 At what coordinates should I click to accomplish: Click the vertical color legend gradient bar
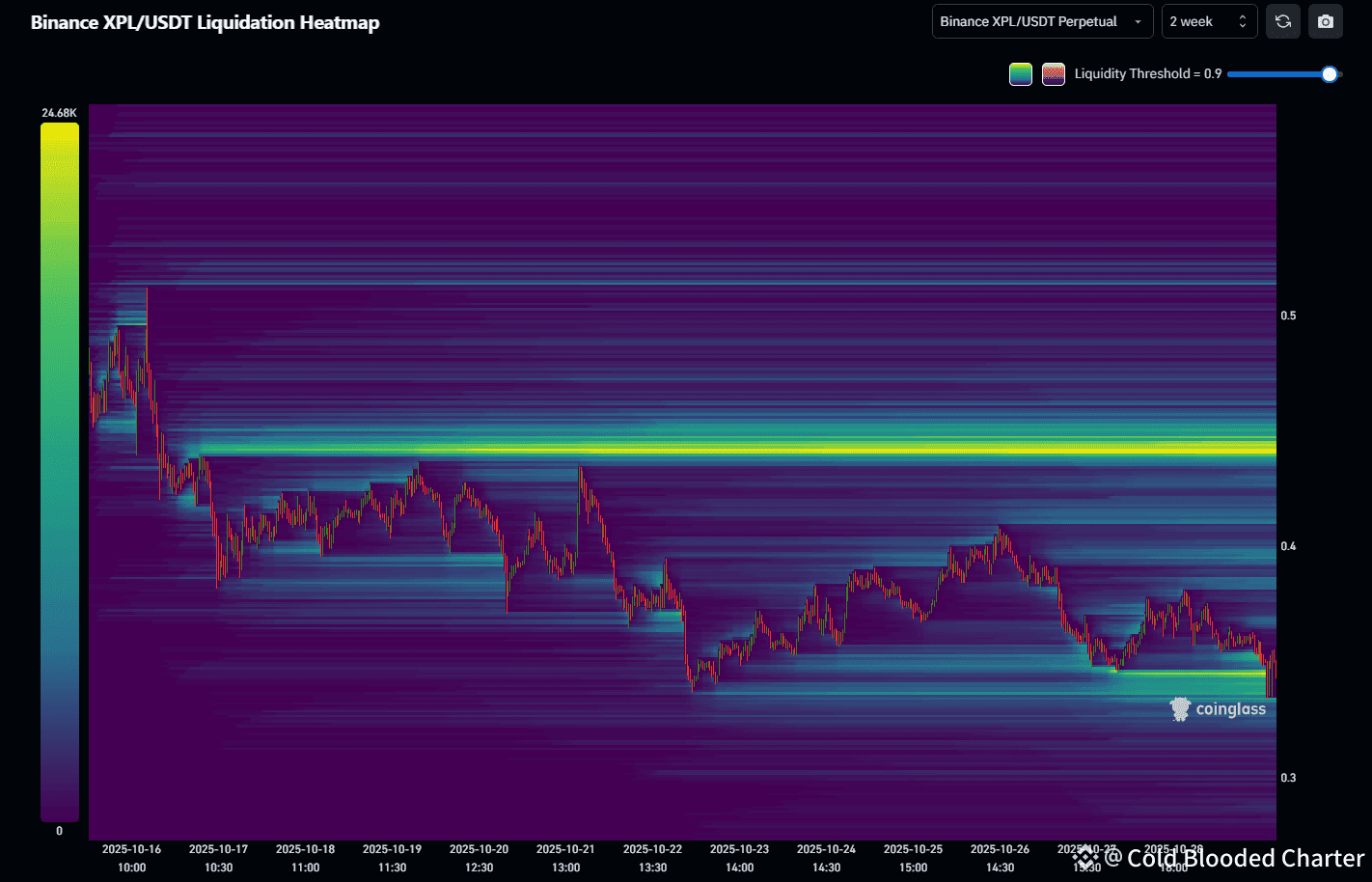60,472
